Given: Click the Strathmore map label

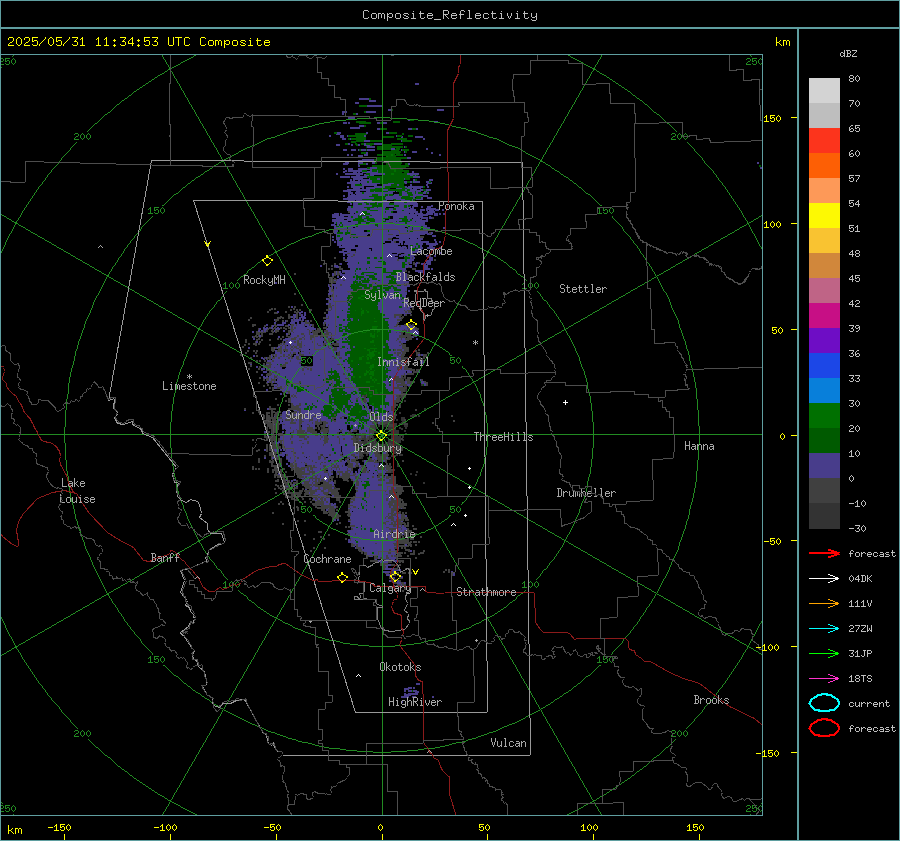Looking at the screenshot, I should pyautogui.click(x=486, y=592).
